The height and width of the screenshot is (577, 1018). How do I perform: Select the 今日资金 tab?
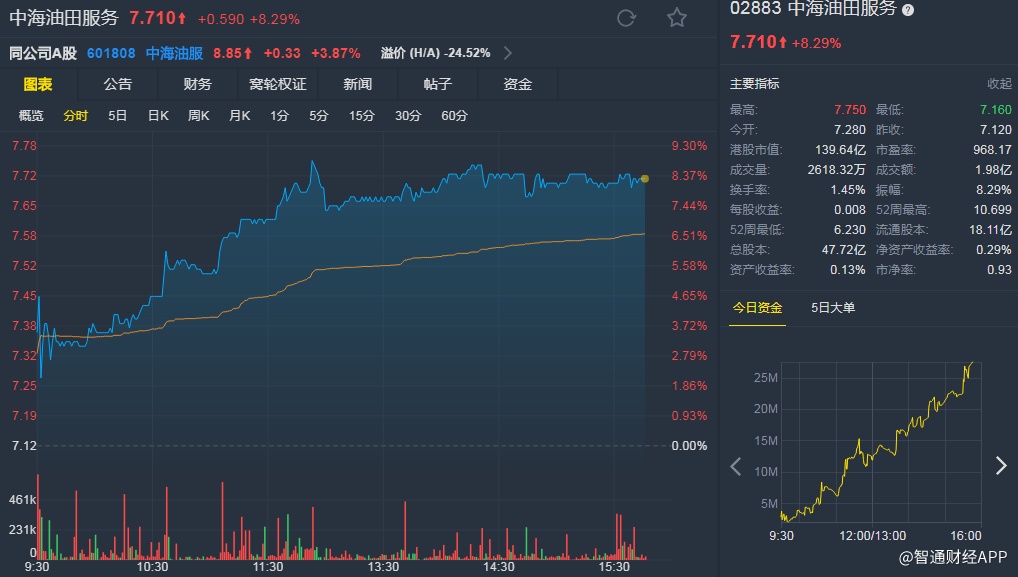tap(757, 308)
